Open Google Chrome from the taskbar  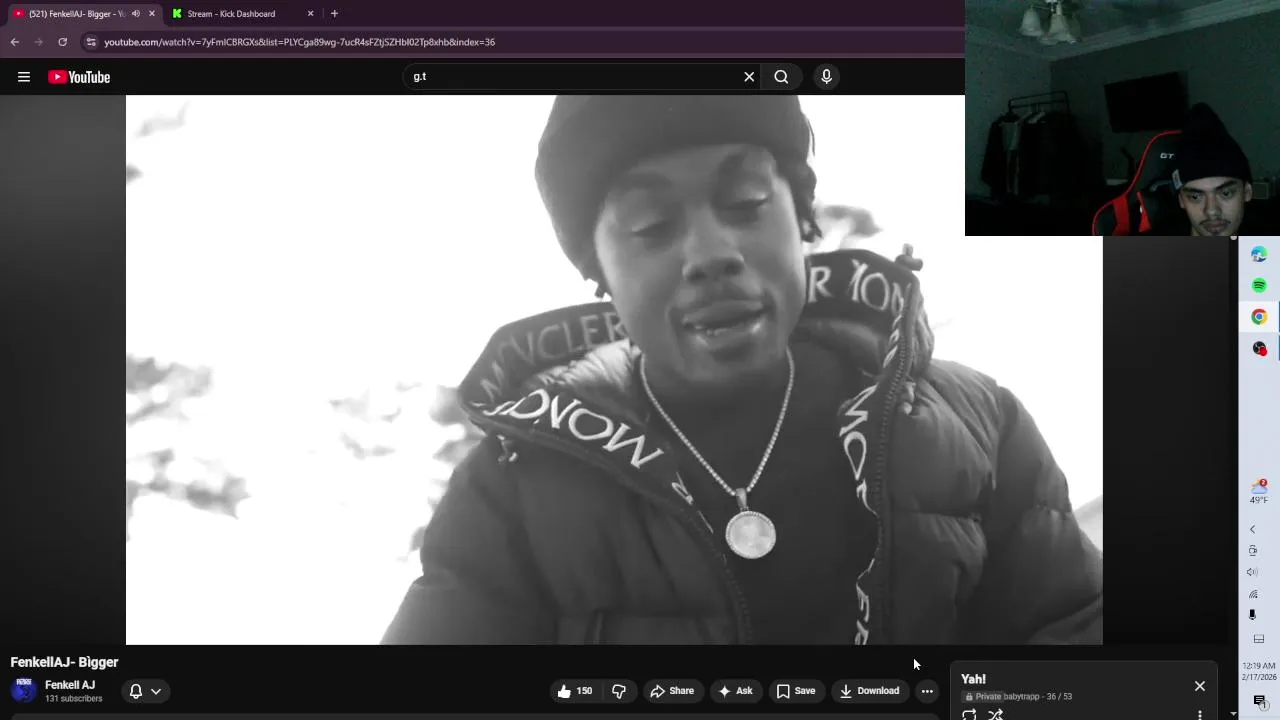click(1259, 317)
